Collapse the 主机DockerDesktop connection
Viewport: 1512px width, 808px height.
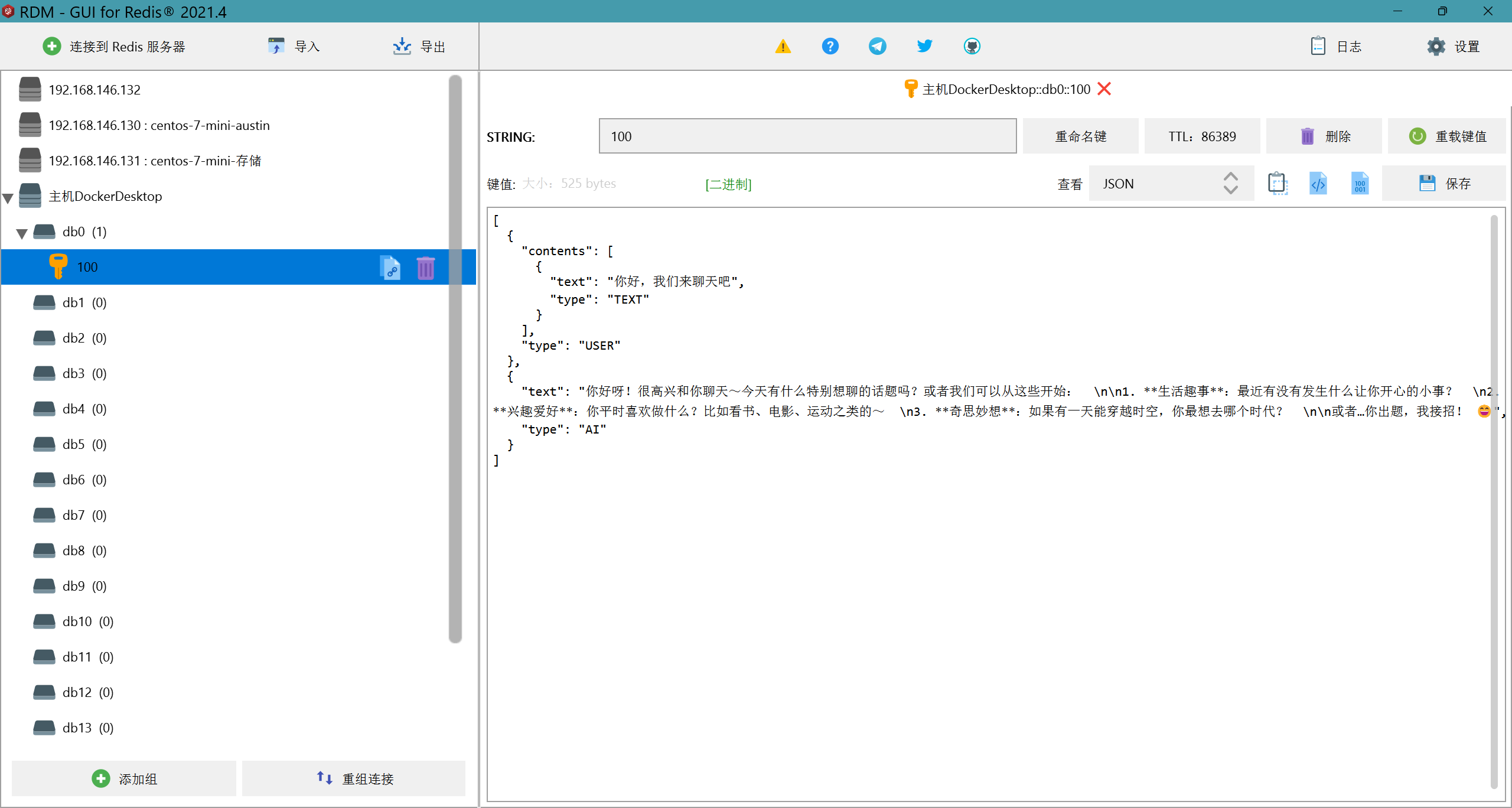8,198
